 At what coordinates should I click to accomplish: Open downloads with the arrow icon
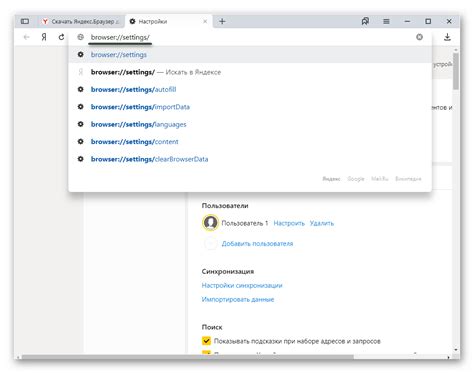447,37
